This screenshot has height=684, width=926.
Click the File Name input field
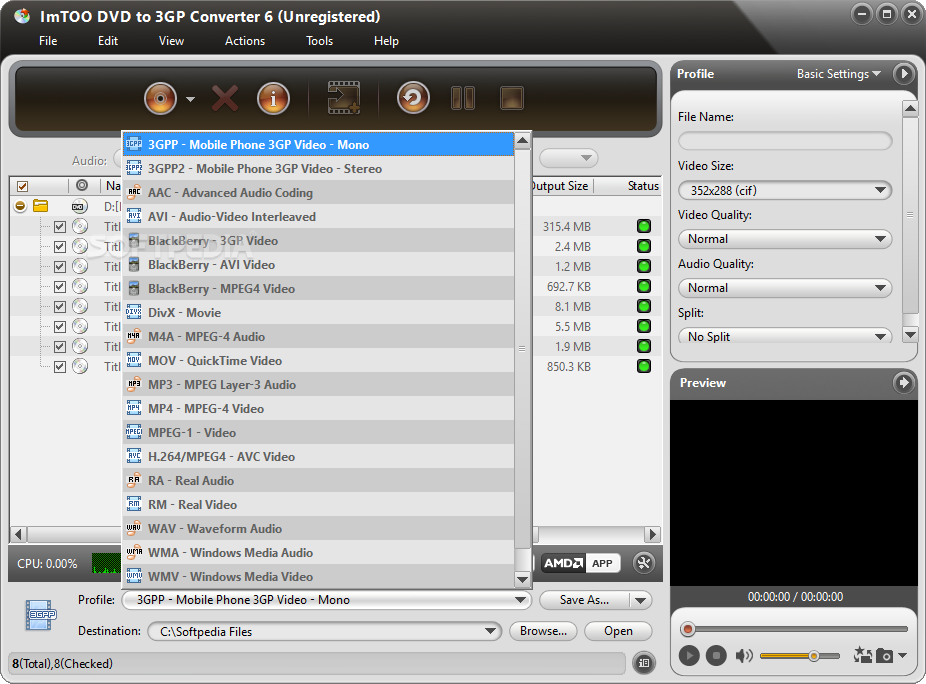tap(785, 141)
